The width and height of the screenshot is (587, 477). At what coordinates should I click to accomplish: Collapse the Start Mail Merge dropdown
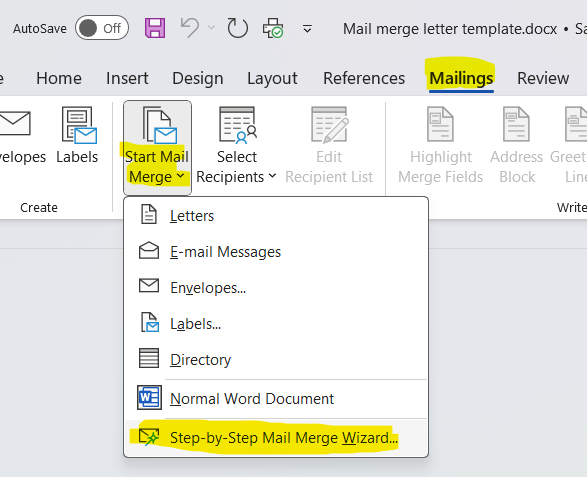157,148
